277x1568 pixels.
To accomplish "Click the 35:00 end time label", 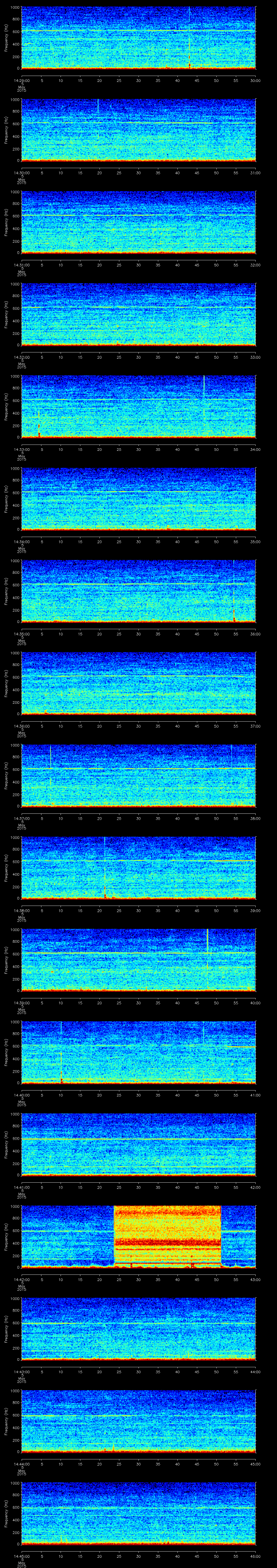I will tap(255, 542).
